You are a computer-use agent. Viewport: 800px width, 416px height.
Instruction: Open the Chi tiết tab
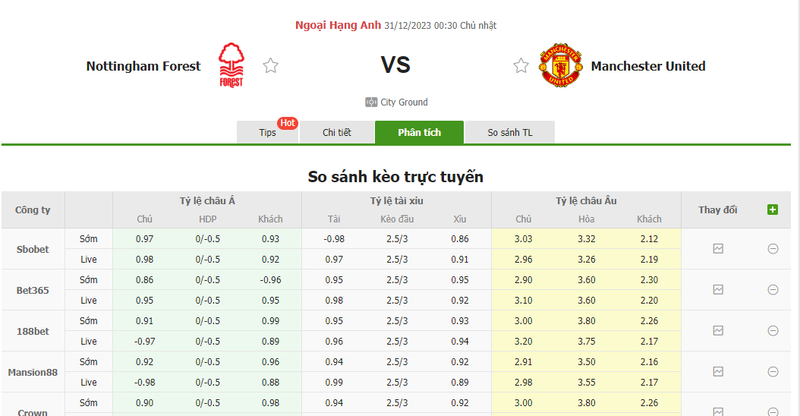pos(337,132)
